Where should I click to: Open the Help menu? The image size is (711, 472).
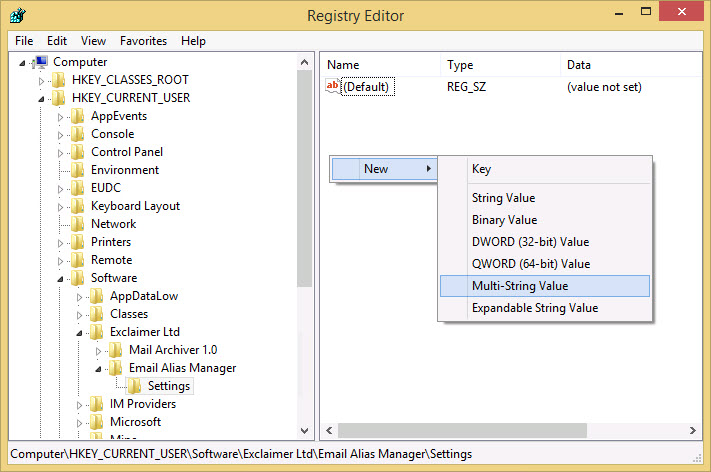[193, 41]
